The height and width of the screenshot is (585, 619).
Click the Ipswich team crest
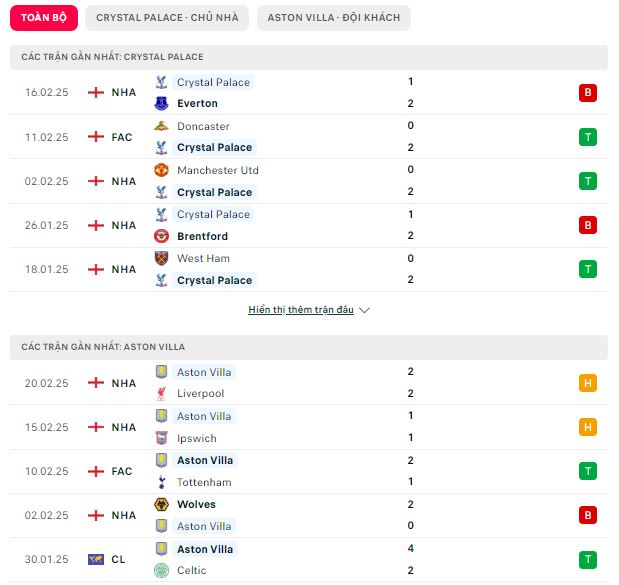click(161, 438)
